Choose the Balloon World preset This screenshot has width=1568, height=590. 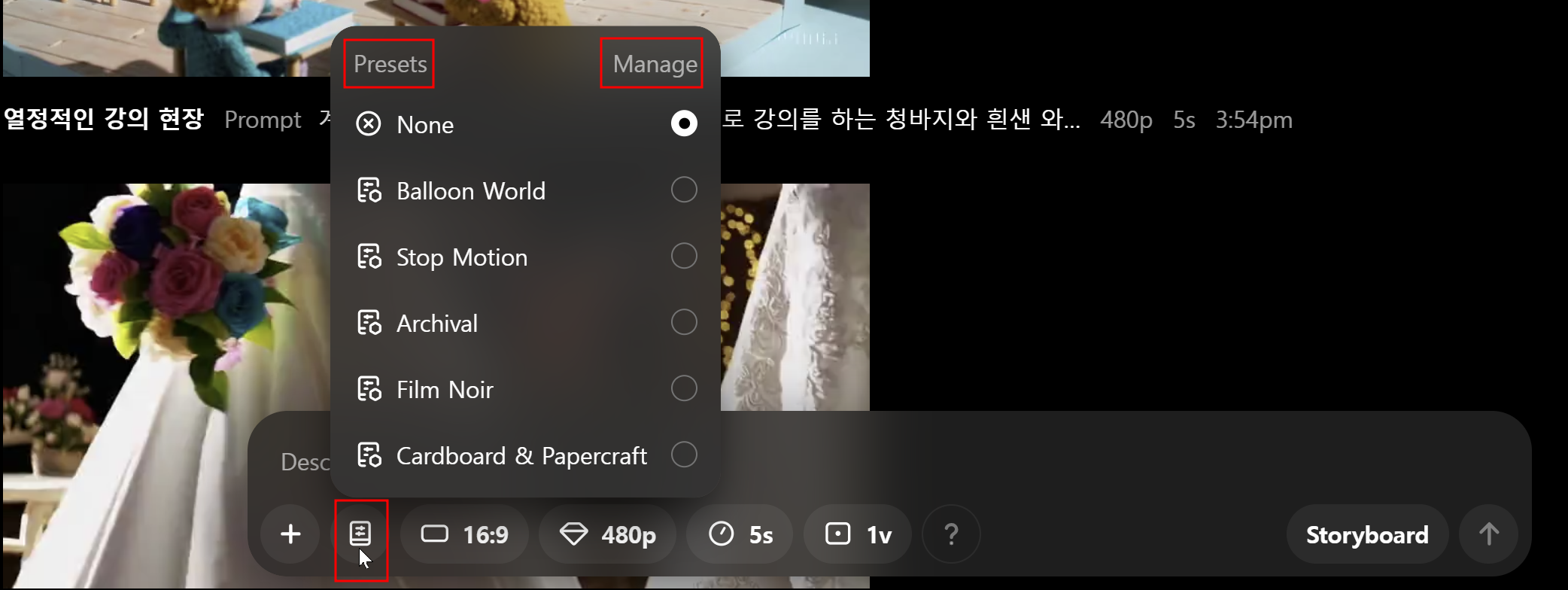525,190
